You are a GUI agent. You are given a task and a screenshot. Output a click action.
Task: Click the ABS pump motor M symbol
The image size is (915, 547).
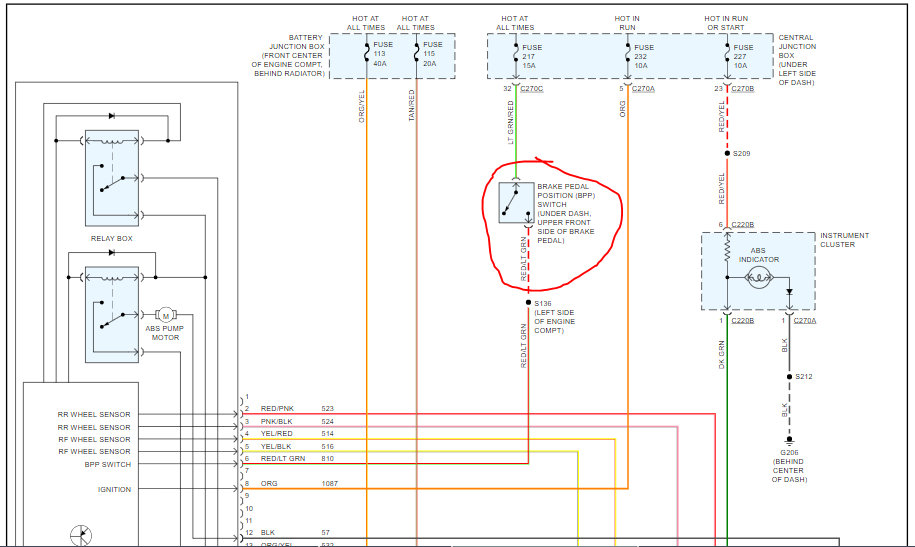(166, 315)
